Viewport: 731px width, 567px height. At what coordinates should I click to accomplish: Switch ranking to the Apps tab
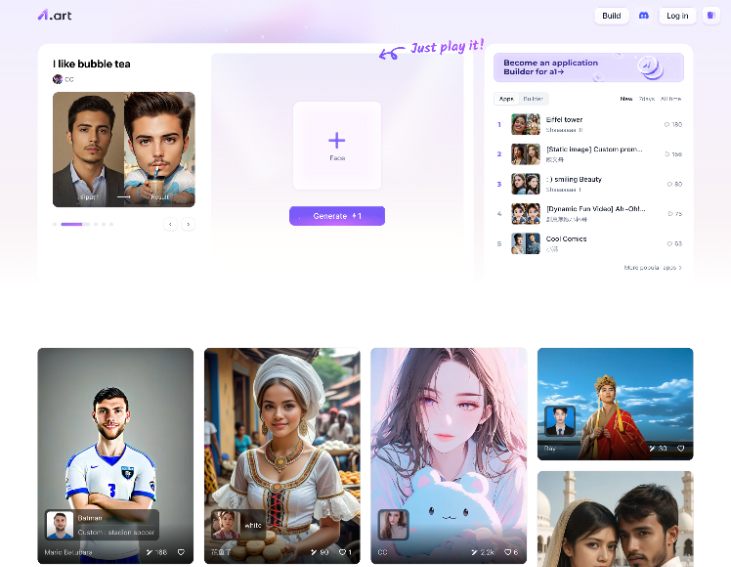507,99
